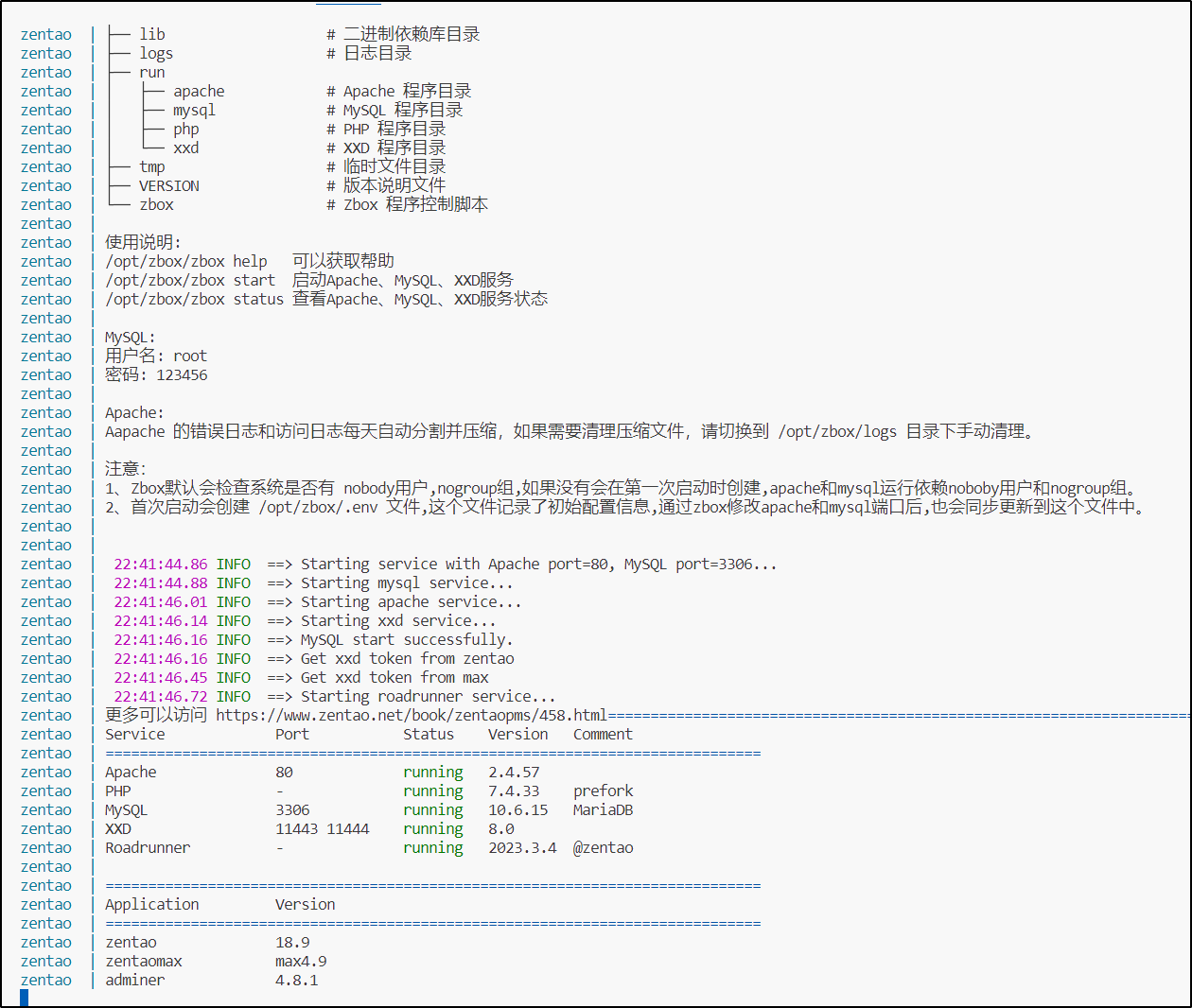Image resolution: width=1192 pixels, height=1008 pixels.
Task: Click the '注意:' heading
Action: [126, 469]
